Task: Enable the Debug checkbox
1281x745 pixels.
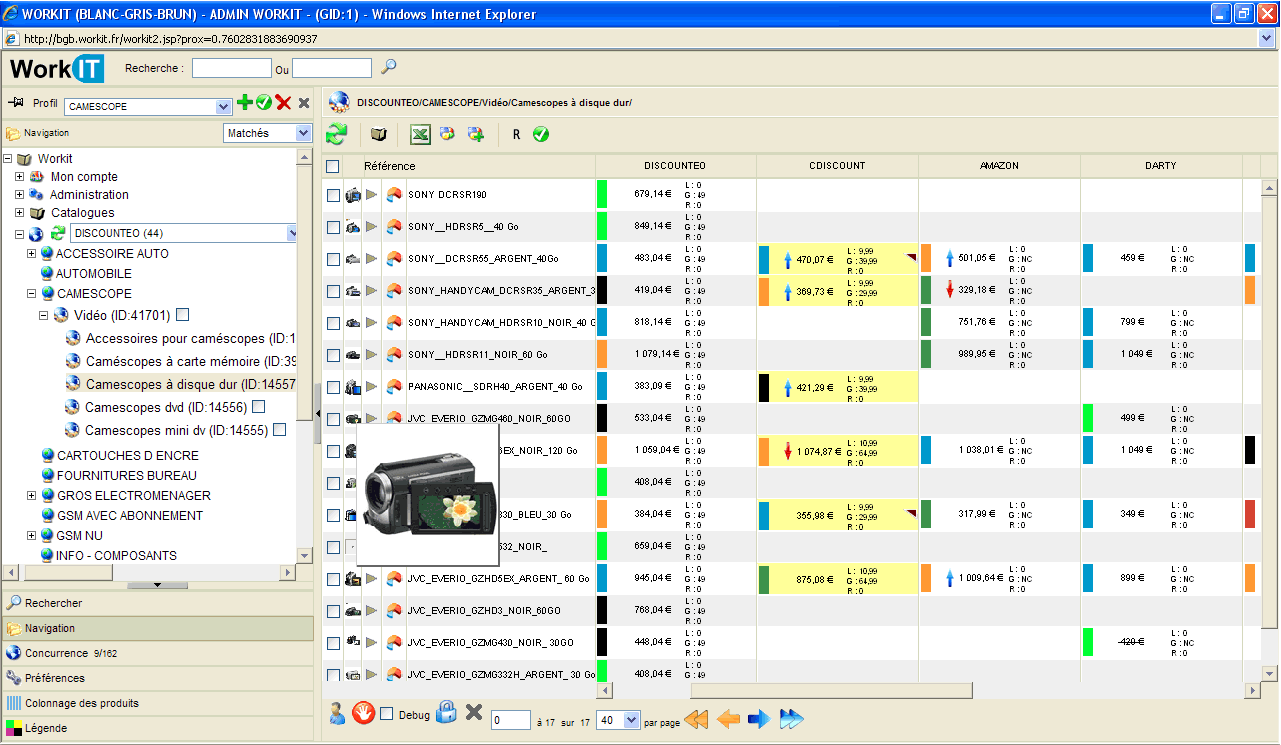Action: point(387,714)
